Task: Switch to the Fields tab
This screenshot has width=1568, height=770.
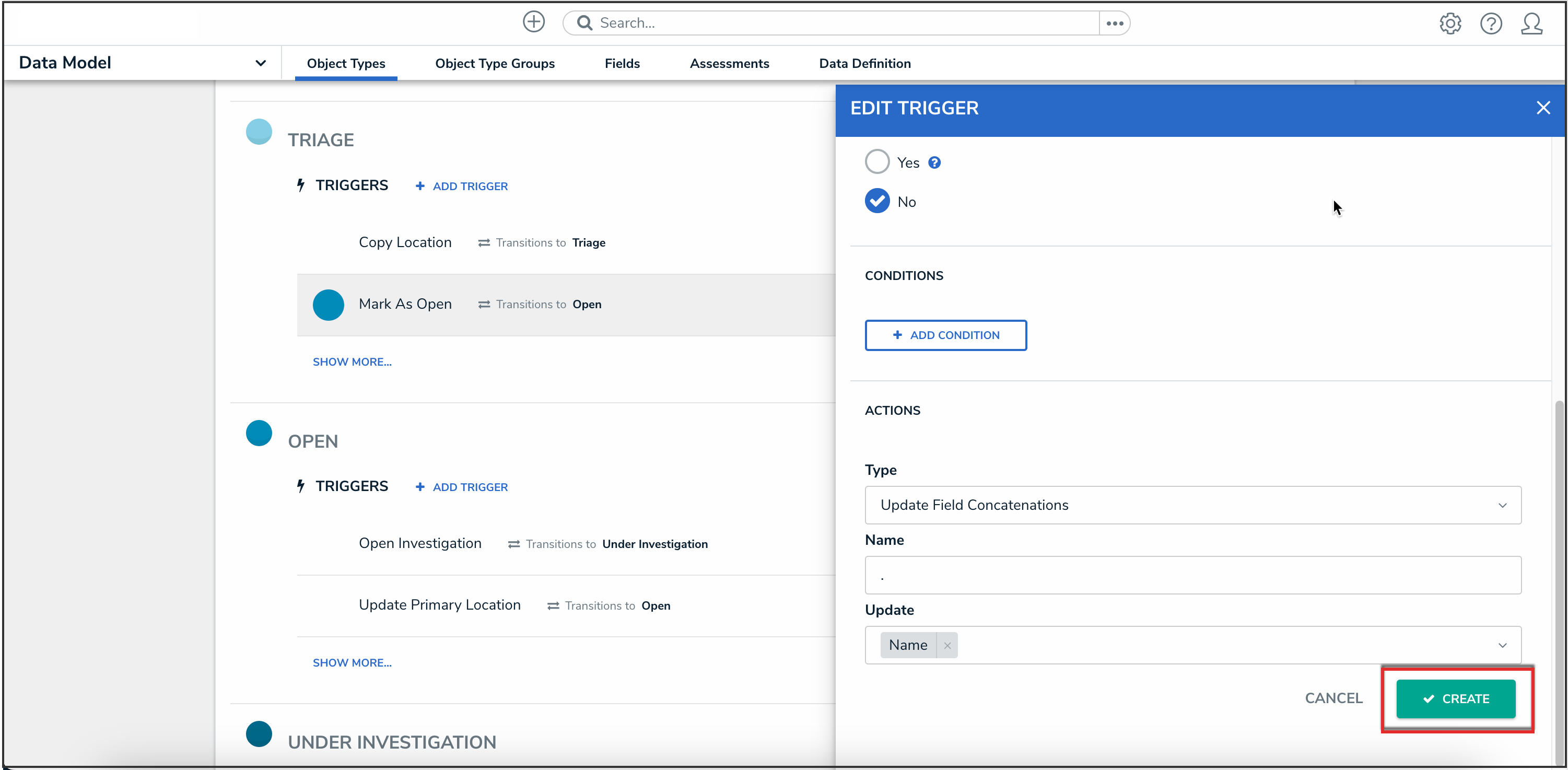Action: (x=622, y=63)
